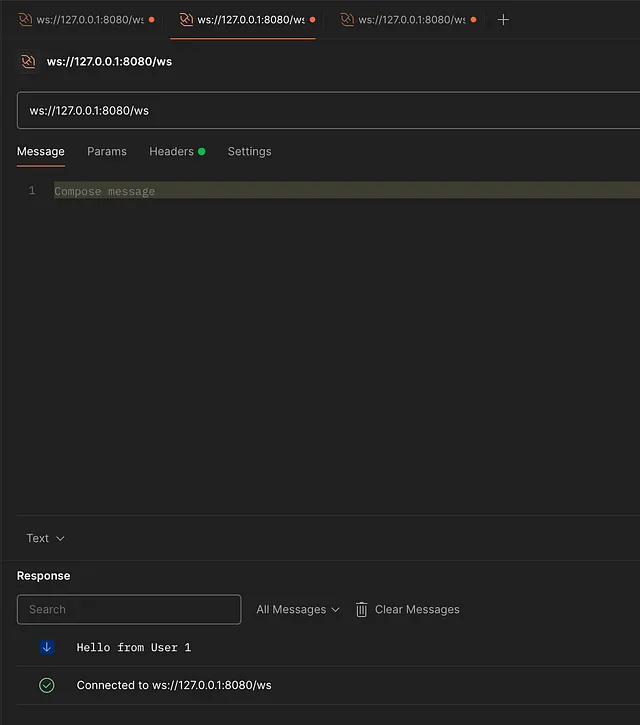
Task: Click the unsaved dot on the third tab
Action: (x=473, y=20)
